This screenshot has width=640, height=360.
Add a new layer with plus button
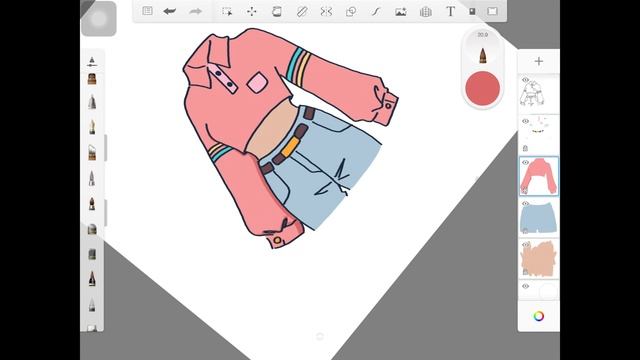click(x=539, y=61)
